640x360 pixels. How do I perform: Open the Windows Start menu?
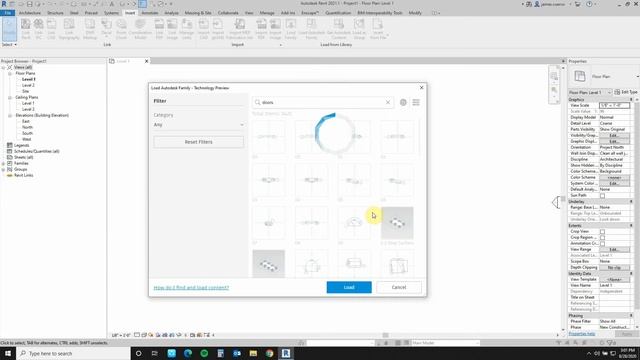8,353
